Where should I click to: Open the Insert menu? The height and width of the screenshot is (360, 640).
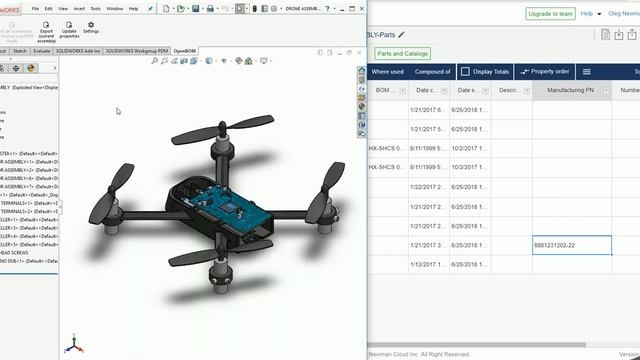click(79, 9)
